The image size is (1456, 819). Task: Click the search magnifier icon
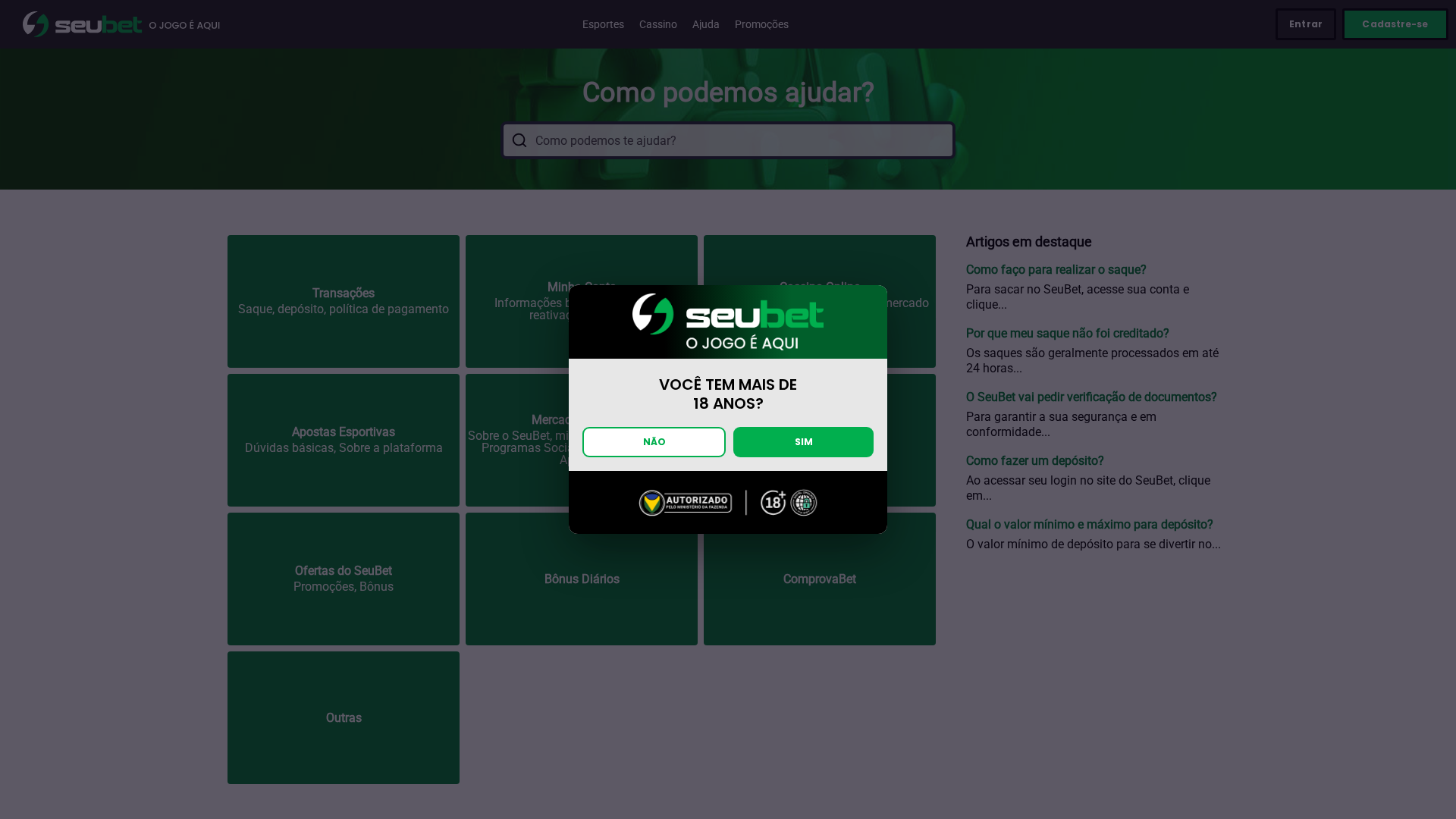[519, 140]
